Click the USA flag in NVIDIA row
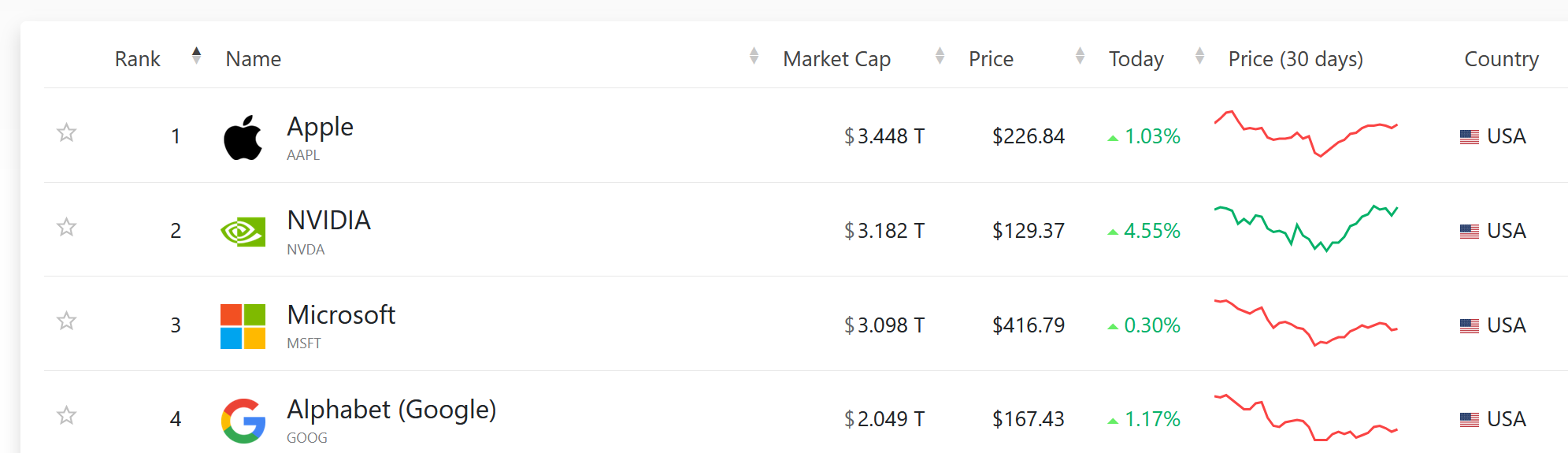 coord(1469,232)
